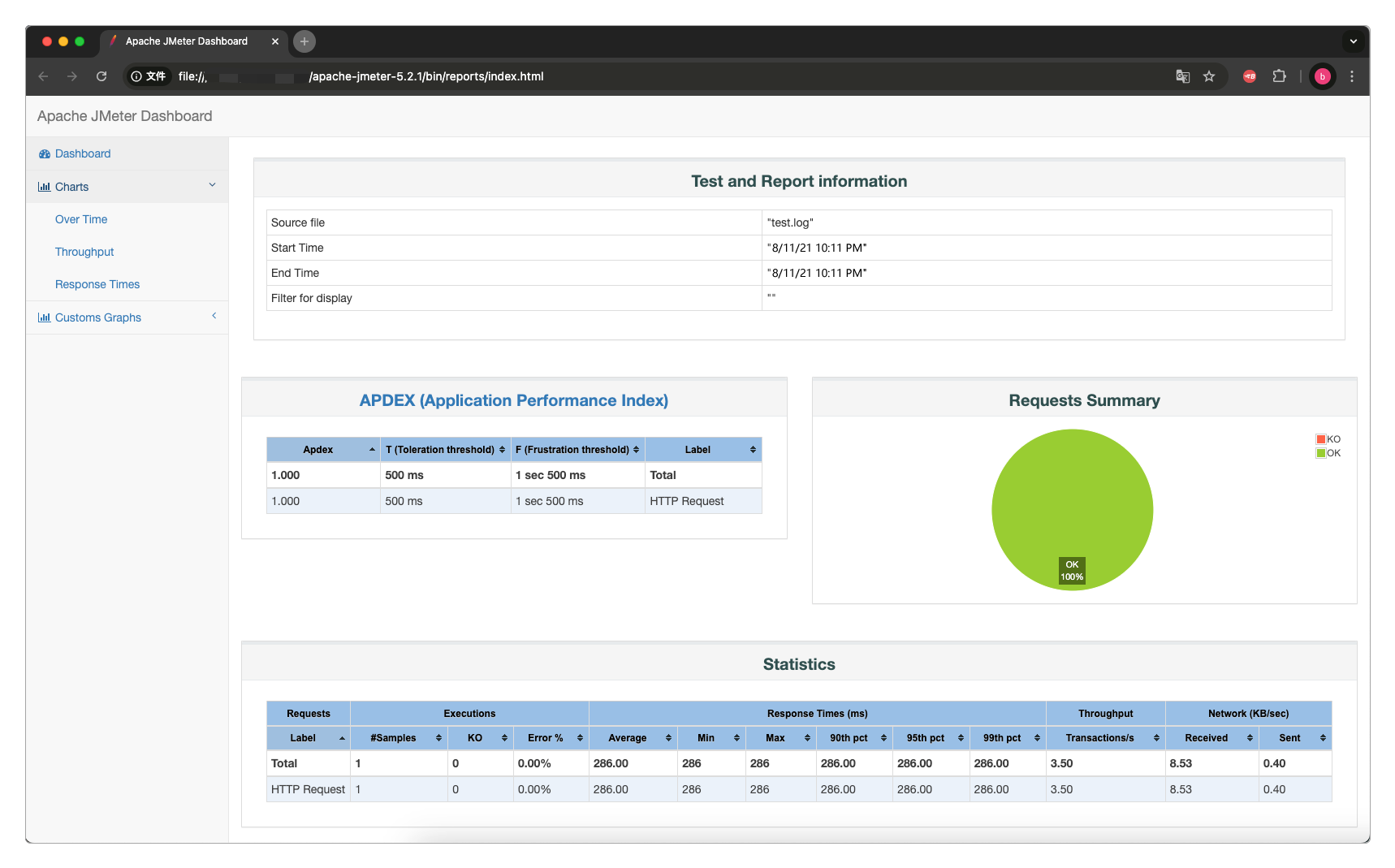1395x868 pixels.
Task: Click the 3.50 throughput value in Total row
Action: click(x=1061, y=763)
